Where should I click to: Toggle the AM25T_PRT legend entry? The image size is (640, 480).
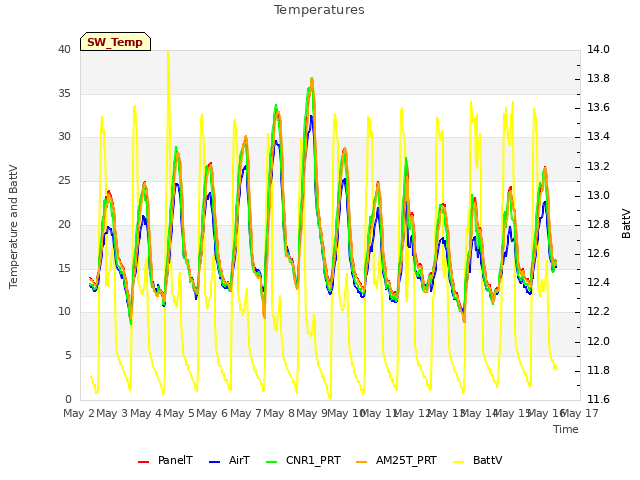click(x=396, y=460)
